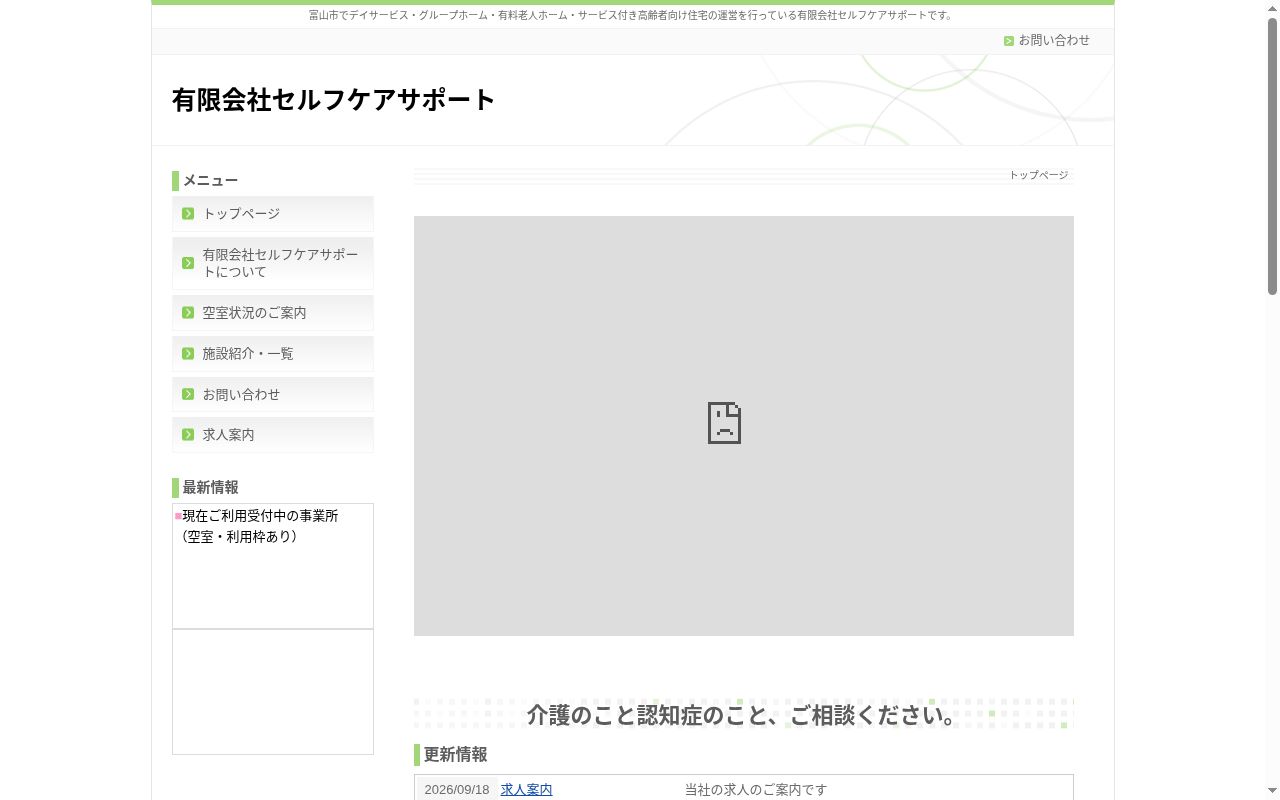
Task: Select 施設紹介・一覧 from sidebar menu
Action: click(x=273, y=354)
